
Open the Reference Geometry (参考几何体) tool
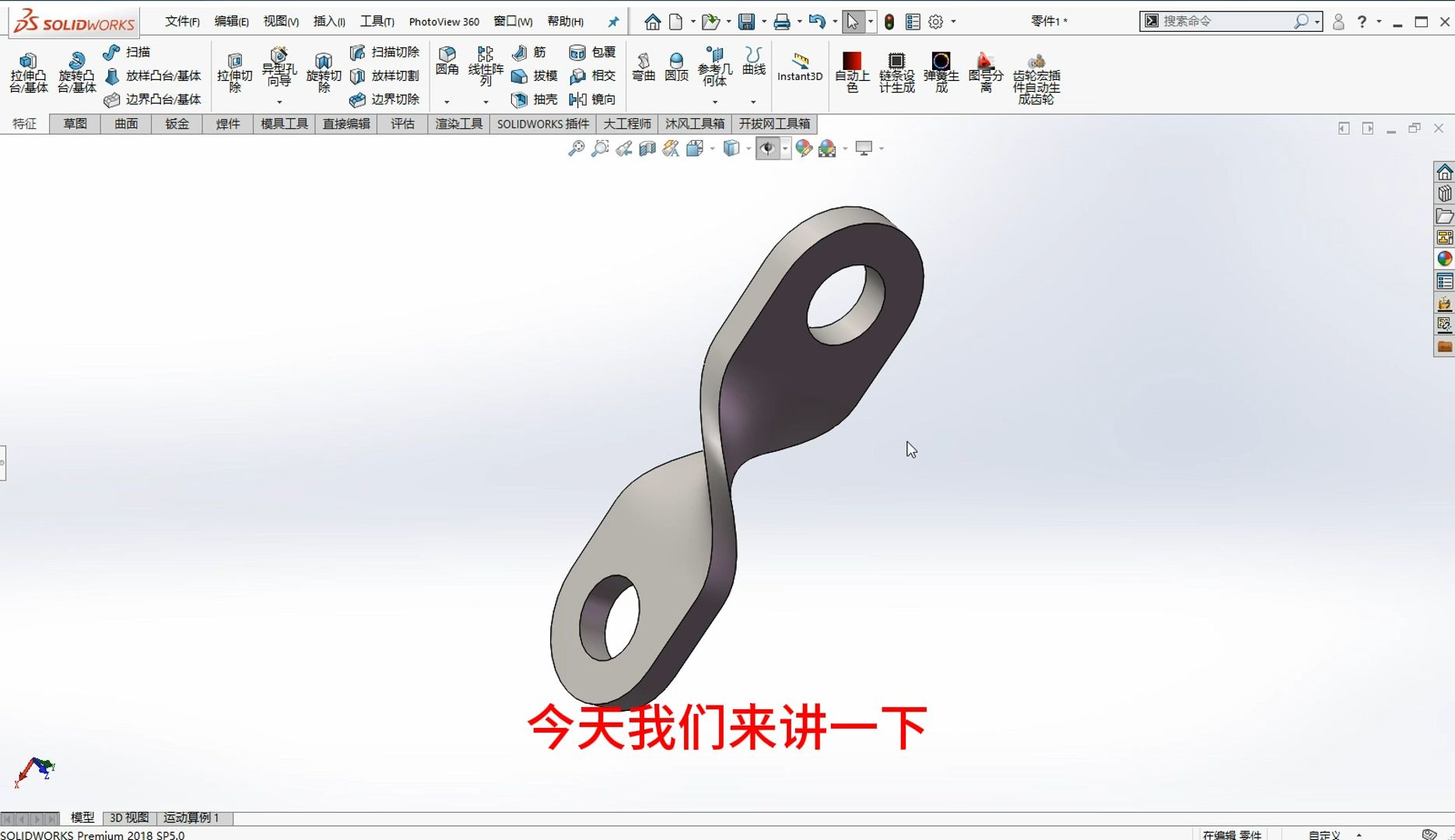(x=715, y=66)
